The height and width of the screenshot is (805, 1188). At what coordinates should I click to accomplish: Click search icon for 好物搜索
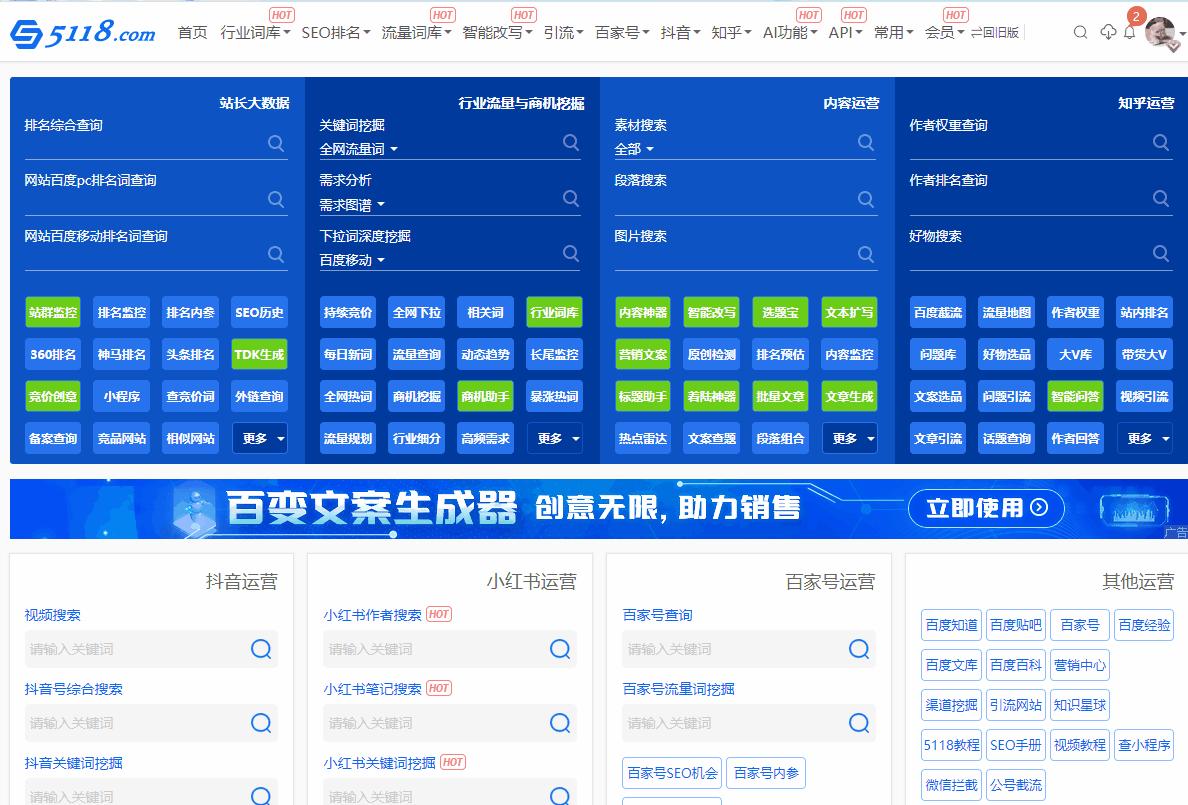click(1160, 253)
